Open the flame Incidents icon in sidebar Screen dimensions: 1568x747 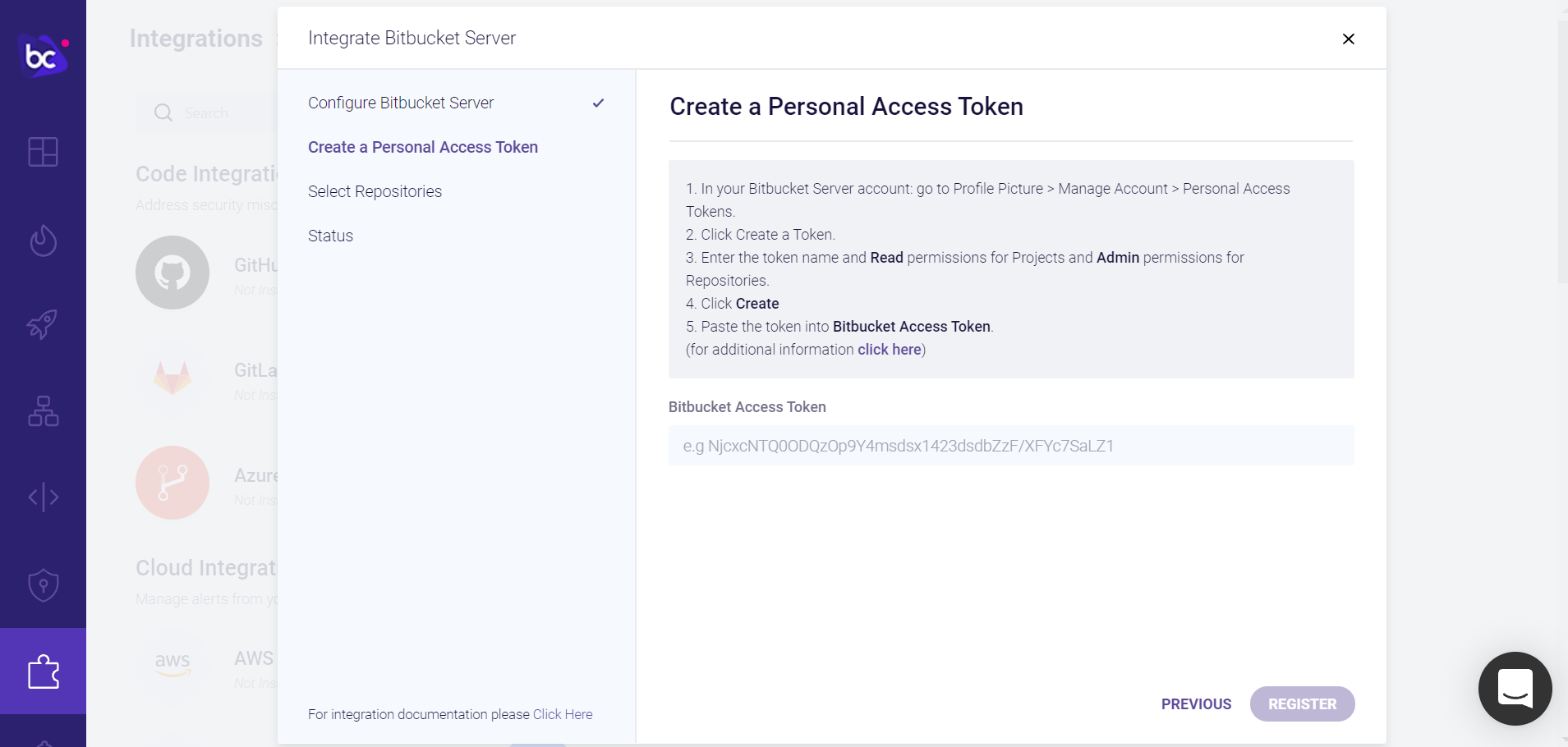tap(43, 241)
